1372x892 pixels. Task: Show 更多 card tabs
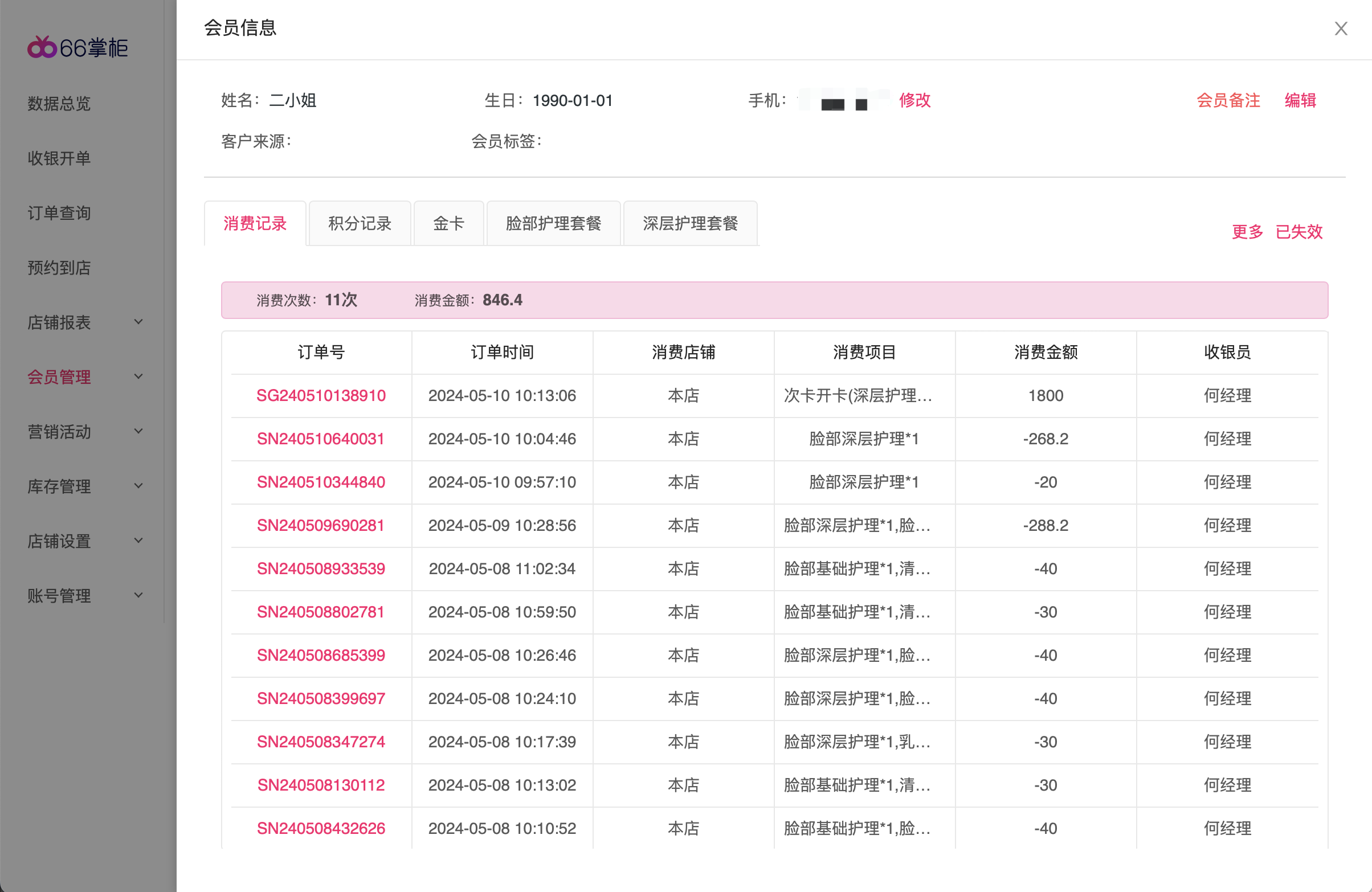(1247, 232)
